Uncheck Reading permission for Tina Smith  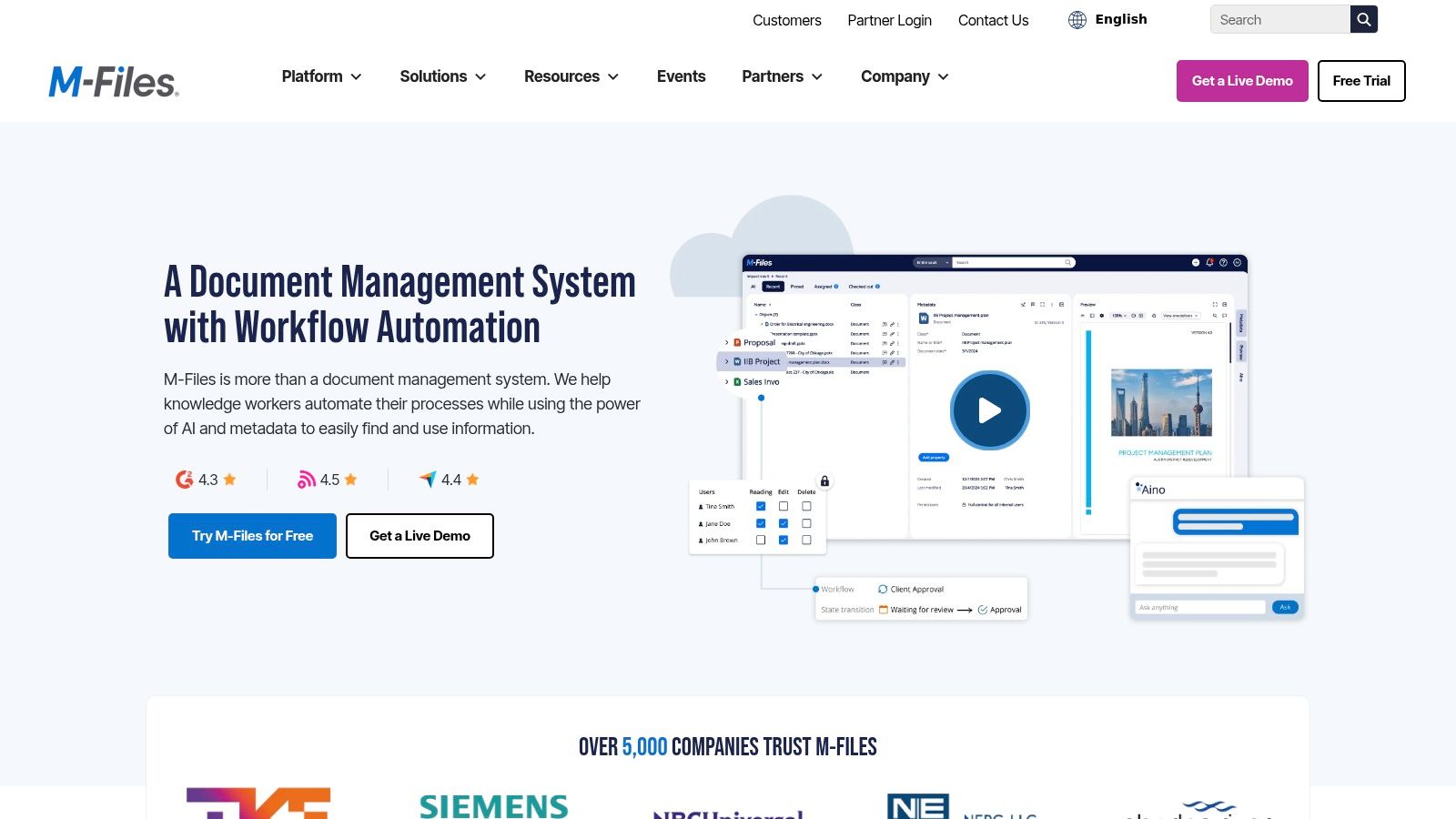coord(761,506)
